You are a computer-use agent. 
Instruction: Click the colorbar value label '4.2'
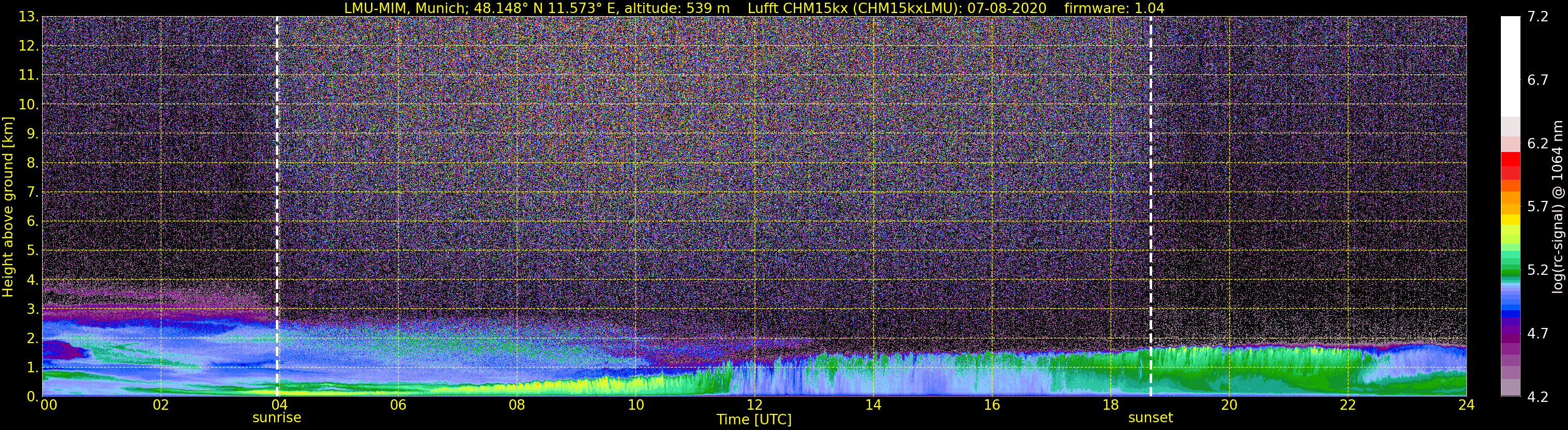(1538, 397)
